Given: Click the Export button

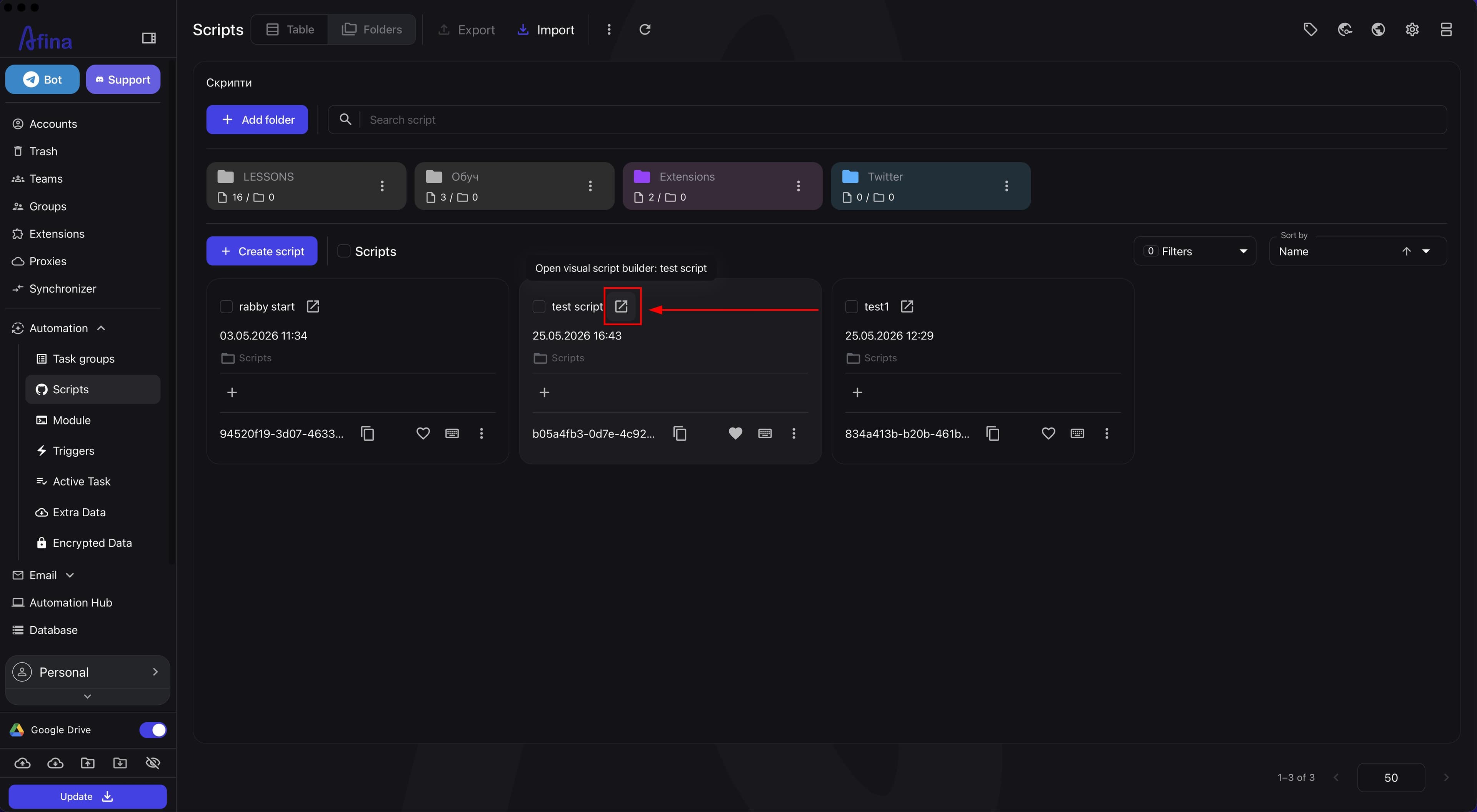Looking at the screenshot, I should click(x=466, y=29).
